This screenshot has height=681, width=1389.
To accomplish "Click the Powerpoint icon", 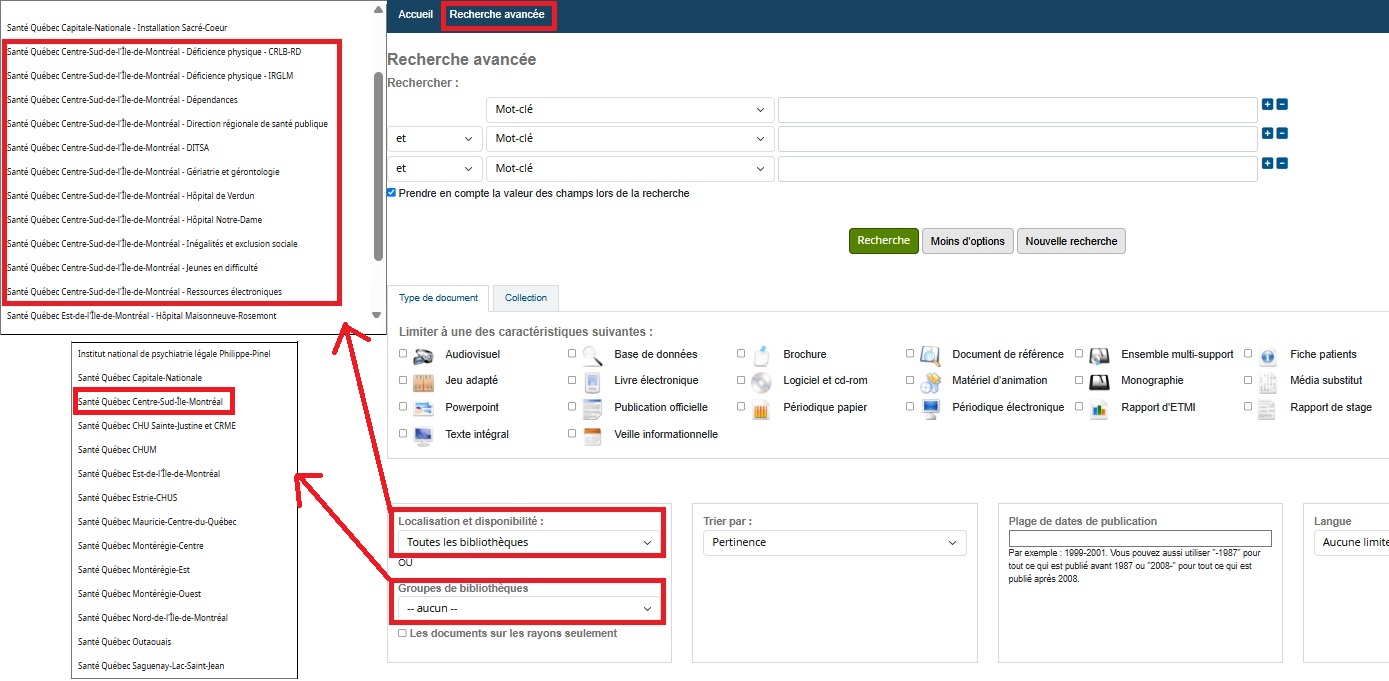I will point(423,408).
